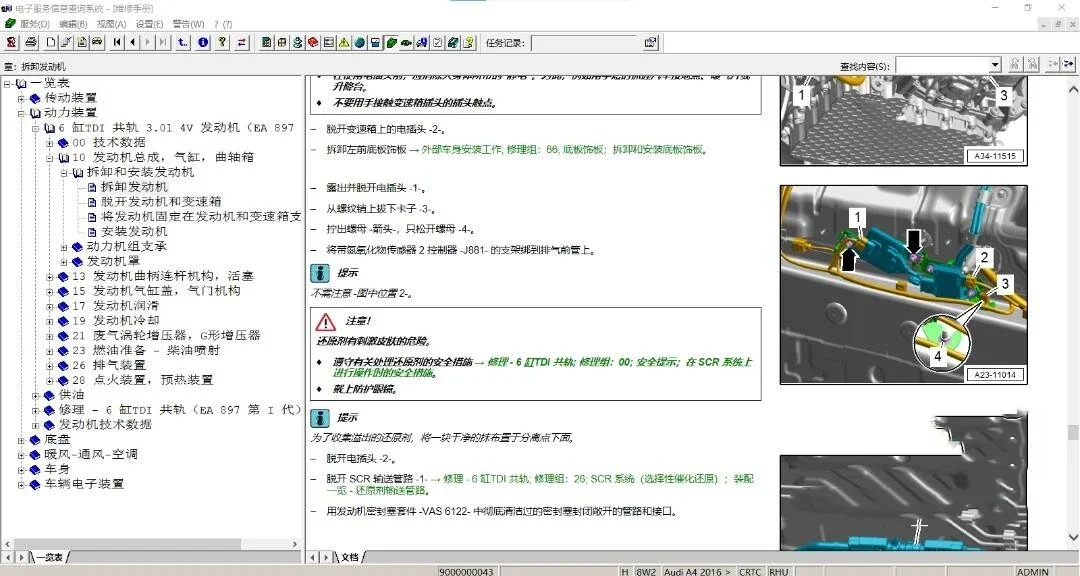This screenshot has width=1080, height=576.
Task: Expand the 13 发动机曲柄连杆机构 node
Action: point(50,276)
